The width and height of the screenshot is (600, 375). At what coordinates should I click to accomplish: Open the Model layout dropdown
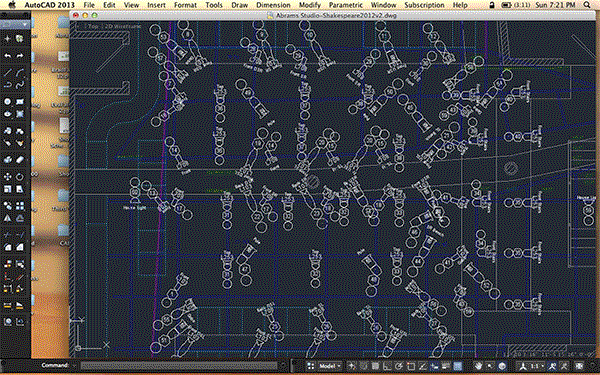coord(330,366)
